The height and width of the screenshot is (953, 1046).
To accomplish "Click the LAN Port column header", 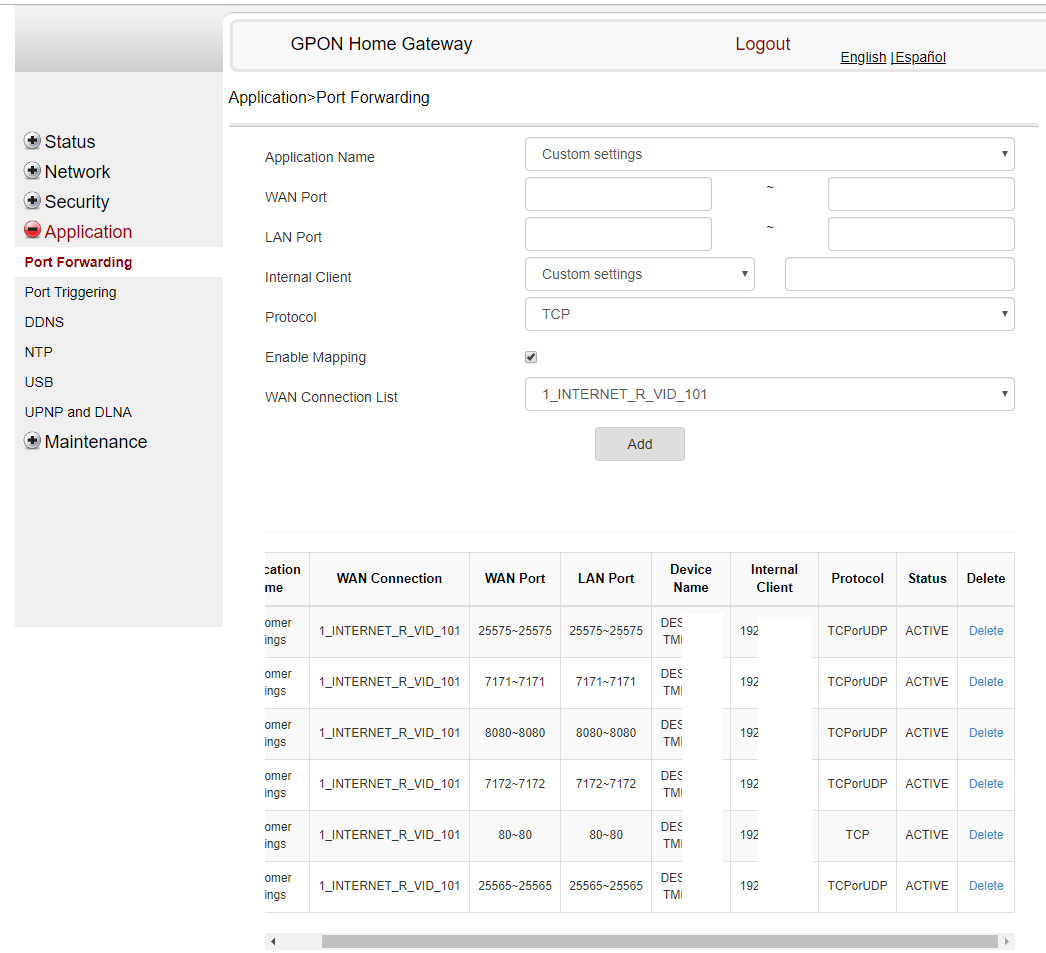I will [606, 579].
